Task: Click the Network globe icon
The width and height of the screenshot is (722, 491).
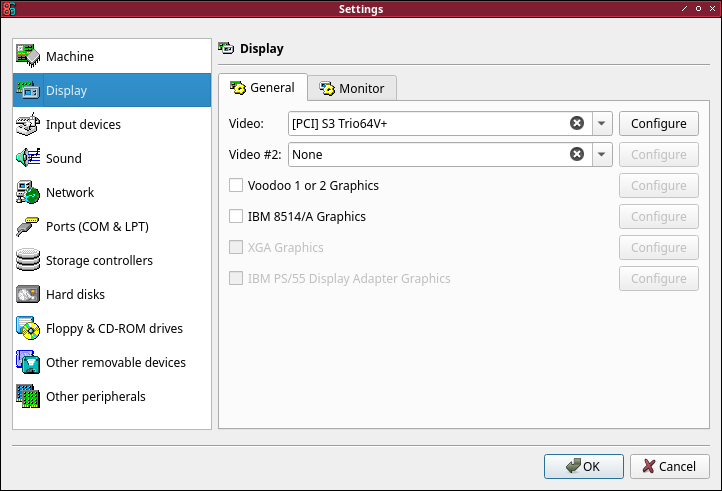Action: click(28, 192)
